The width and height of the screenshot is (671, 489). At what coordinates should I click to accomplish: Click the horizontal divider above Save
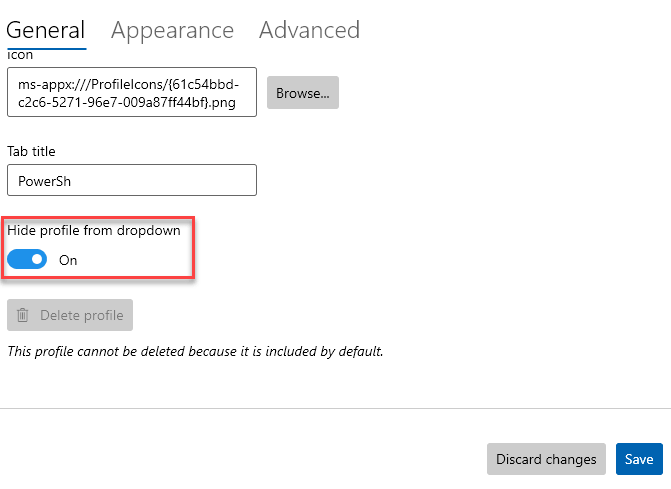point(335,408)
